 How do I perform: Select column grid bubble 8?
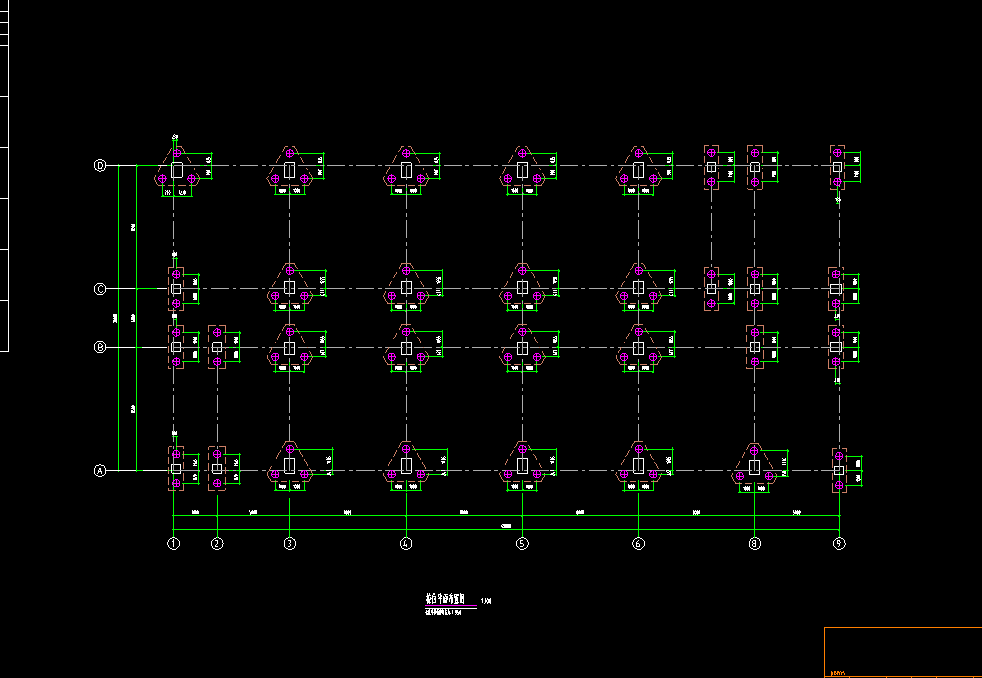coord(755,544)
